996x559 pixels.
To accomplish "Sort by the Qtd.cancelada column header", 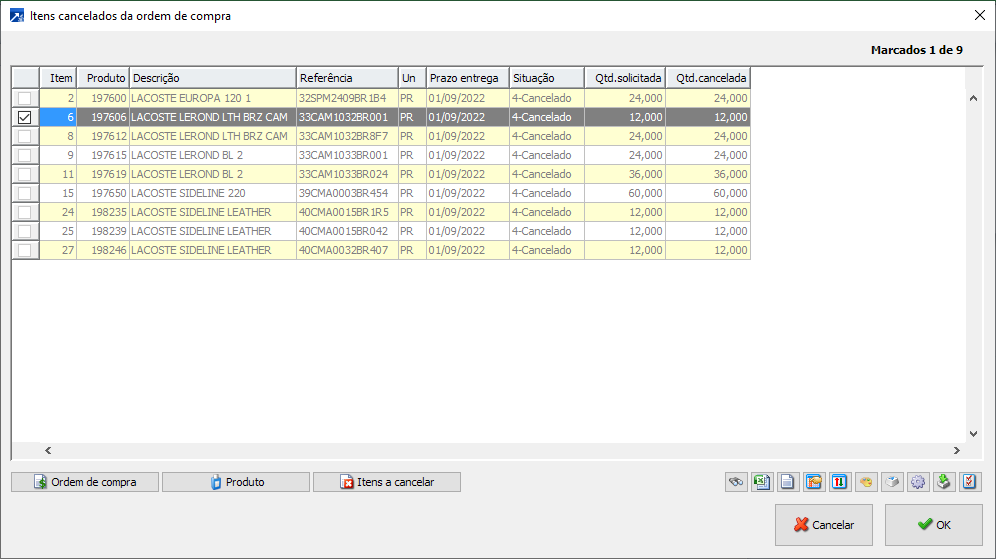I will pyautogui.click(x=708, y=78).
